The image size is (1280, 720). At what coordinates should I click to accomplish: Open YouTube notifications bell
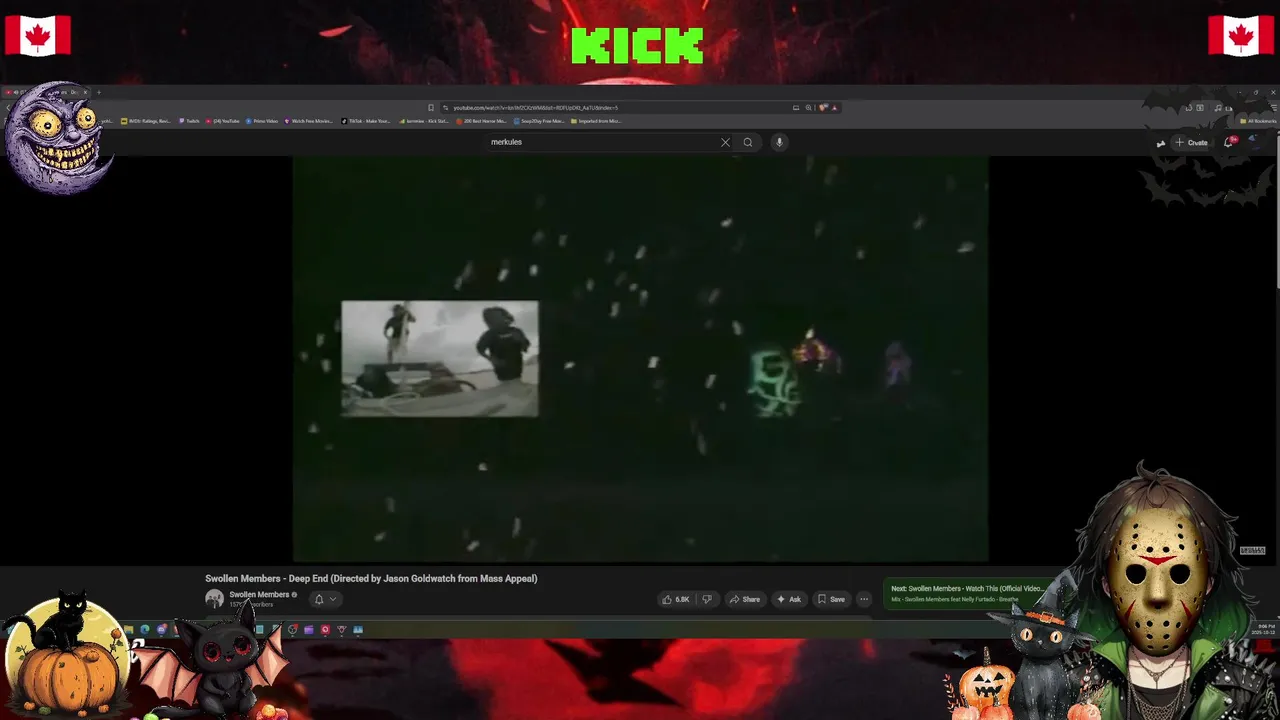(1230, 142)
